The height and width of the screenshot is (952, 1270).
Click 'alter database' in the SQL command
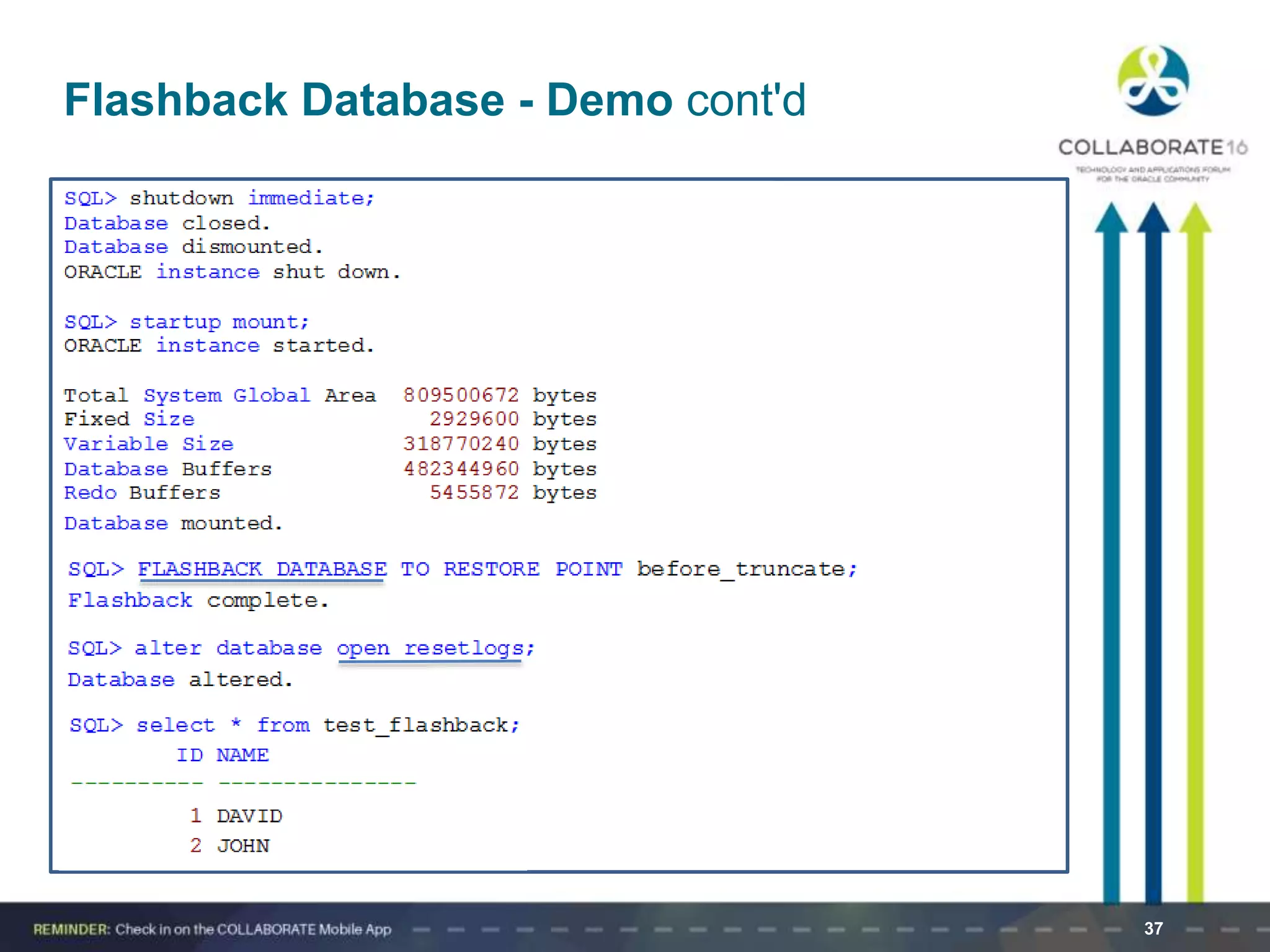tap(229, 648)
